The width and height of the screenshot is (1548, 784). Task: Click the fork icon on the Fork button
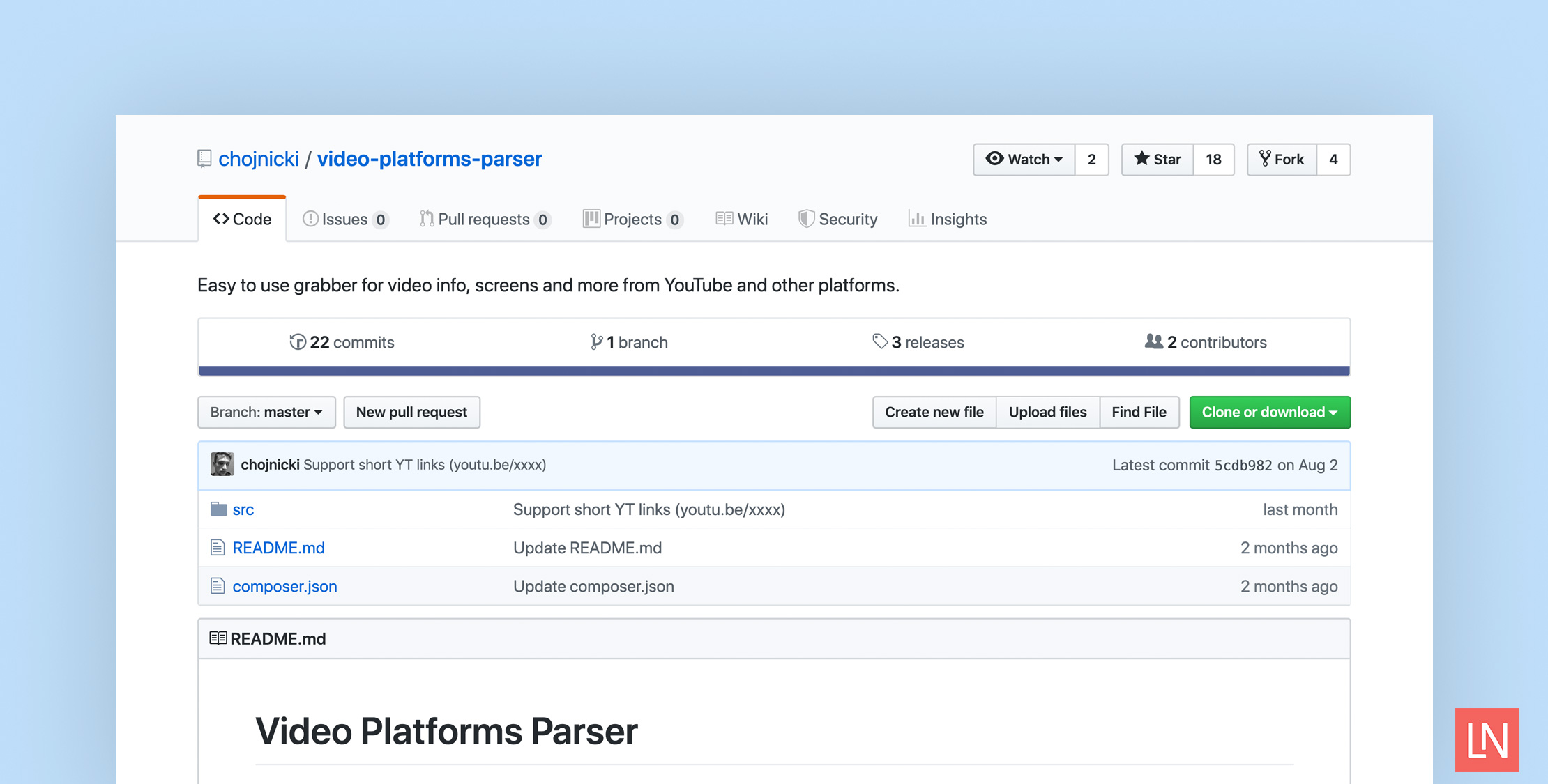click(x=1265, y=160)
